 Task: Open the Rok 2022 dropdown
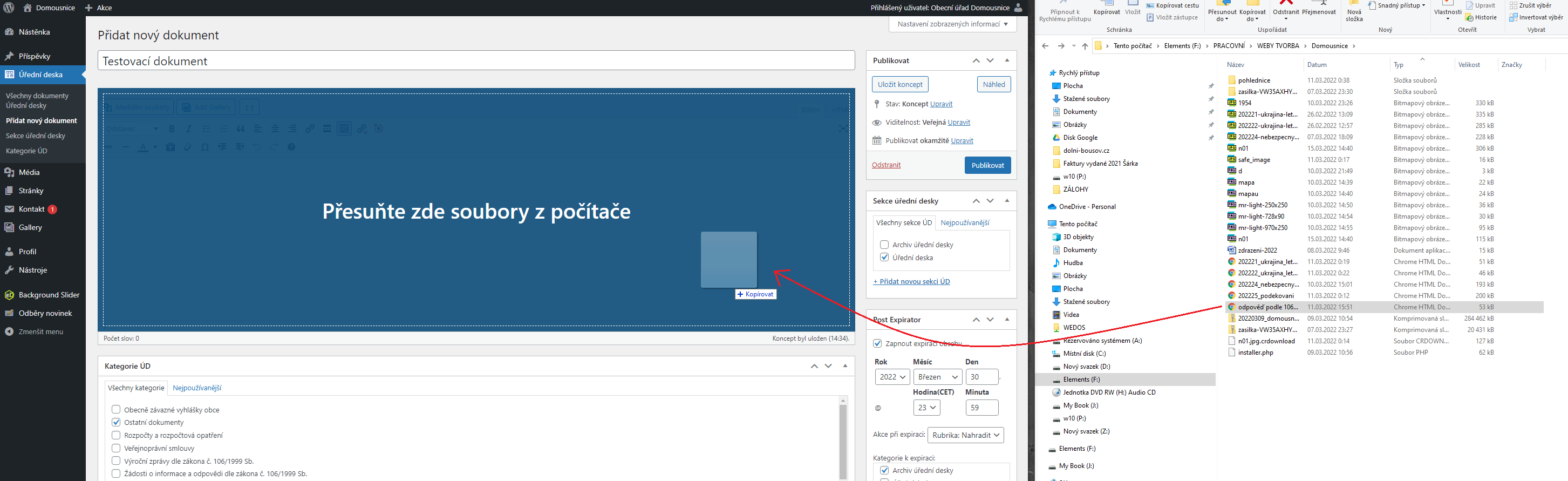coord(892,377)
